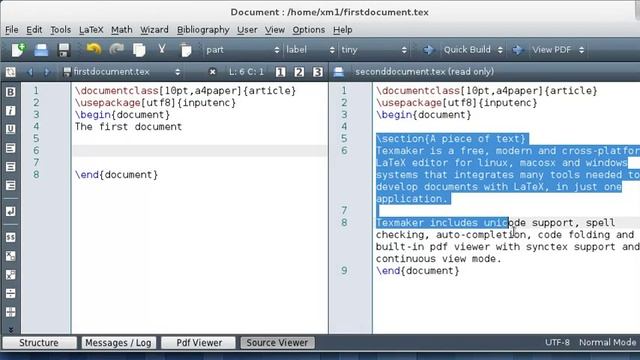Insert math mode $$ from the sidebar
This screenshot has width=640, height=360.
(x=11, y=238)
